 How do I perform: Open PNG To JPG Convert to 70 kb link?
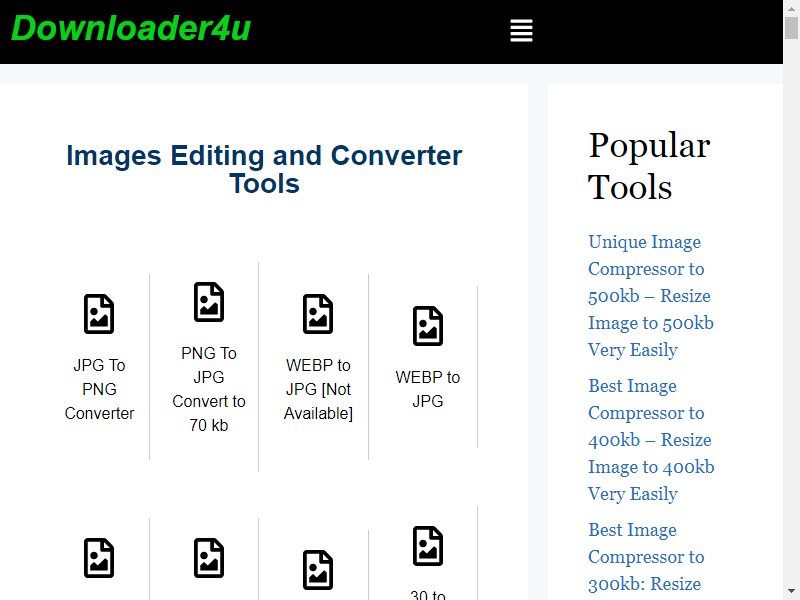[x=209, y=389]
